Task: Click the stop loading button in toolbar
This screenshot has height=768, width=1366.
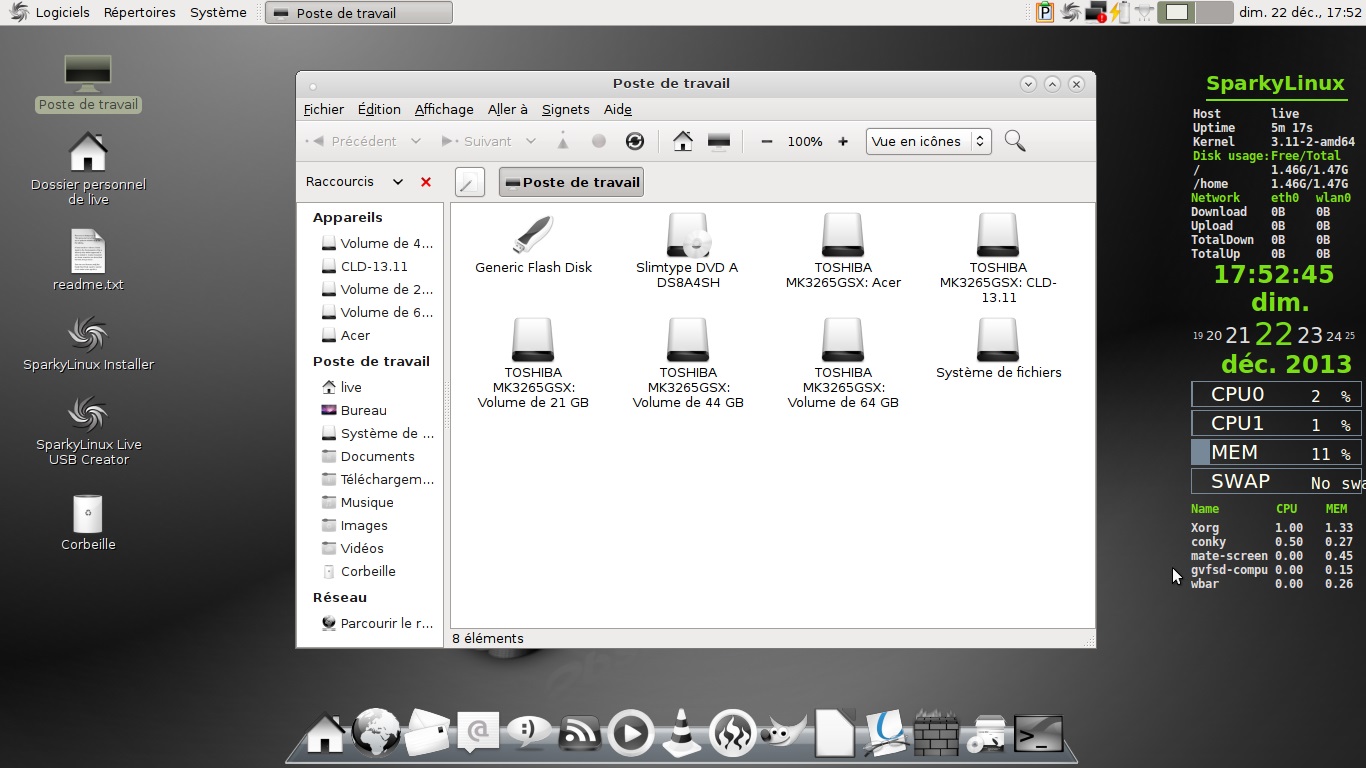Action: pos(599,141)
